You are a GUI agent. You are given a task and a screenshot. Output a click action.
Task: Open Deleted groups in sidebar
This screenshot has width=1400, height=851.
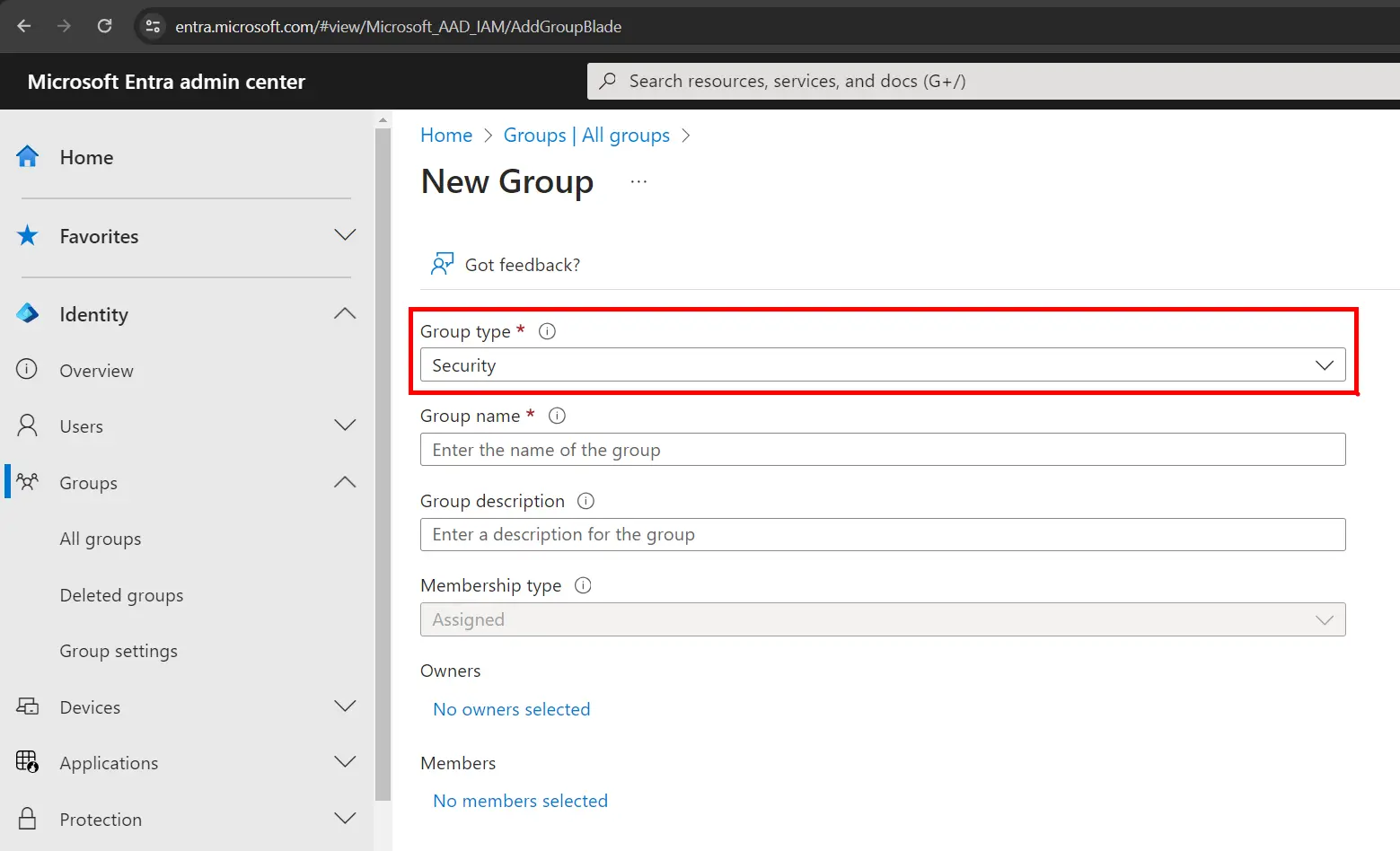point(121,595)
